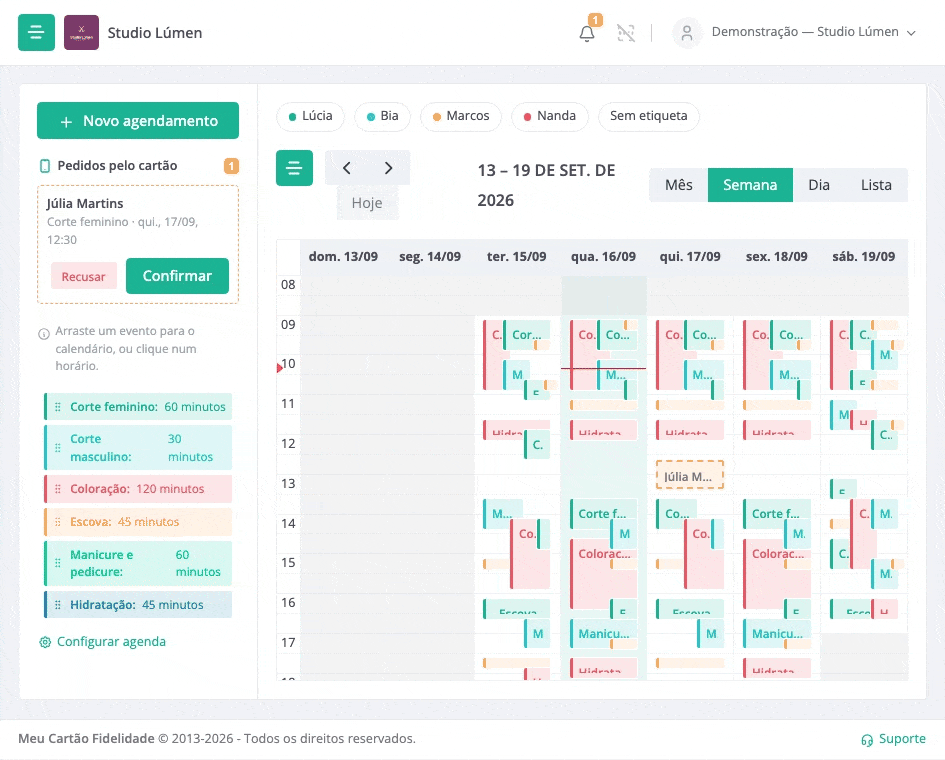Viewport: 945px width, 760px height.
Task: Grab the handle of Manicure e pedicure service
Action: [x=58, y=563]
